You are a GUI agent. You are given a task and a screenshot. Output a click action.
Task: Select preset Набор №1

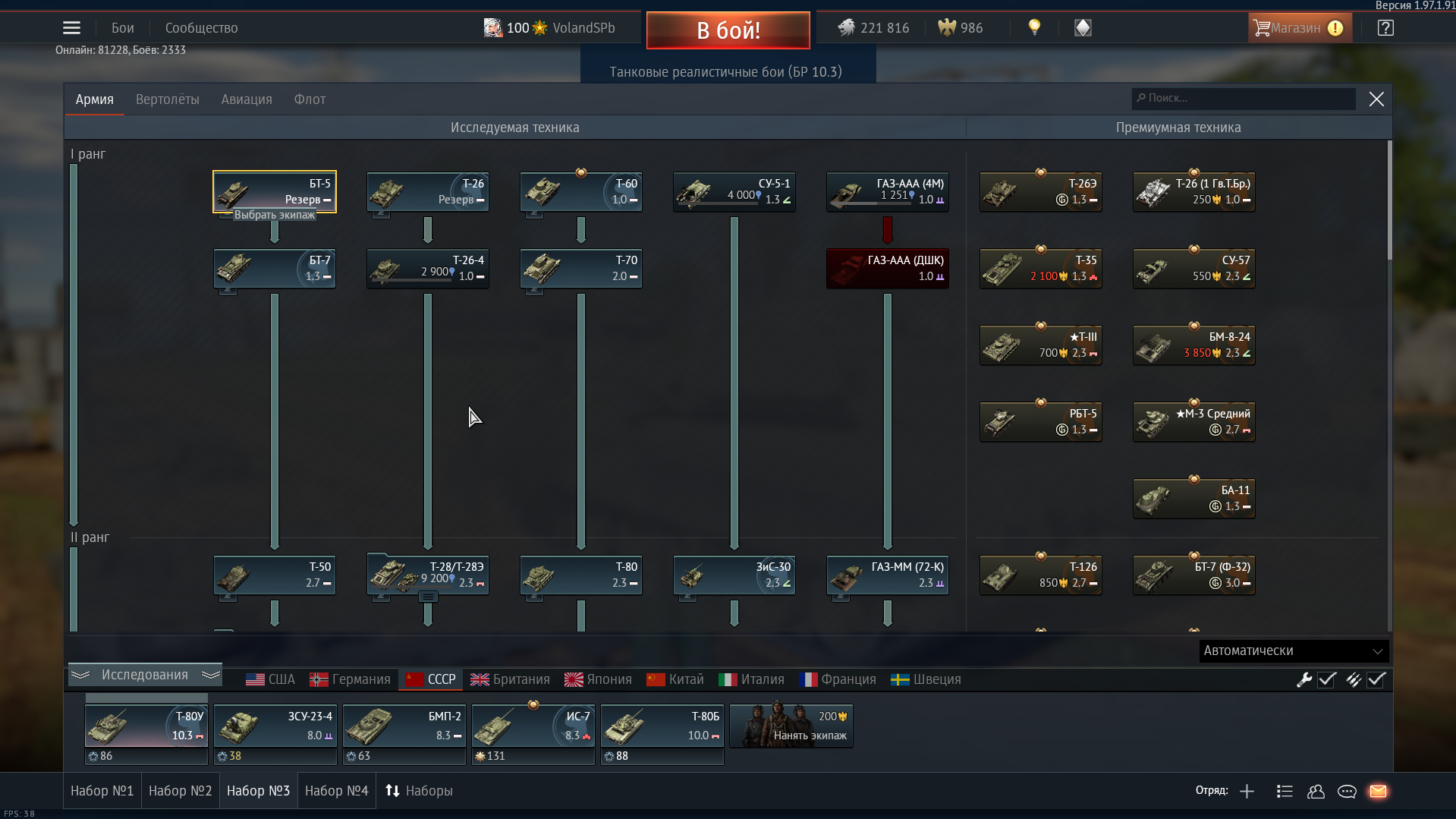click(x=102, y=792)
